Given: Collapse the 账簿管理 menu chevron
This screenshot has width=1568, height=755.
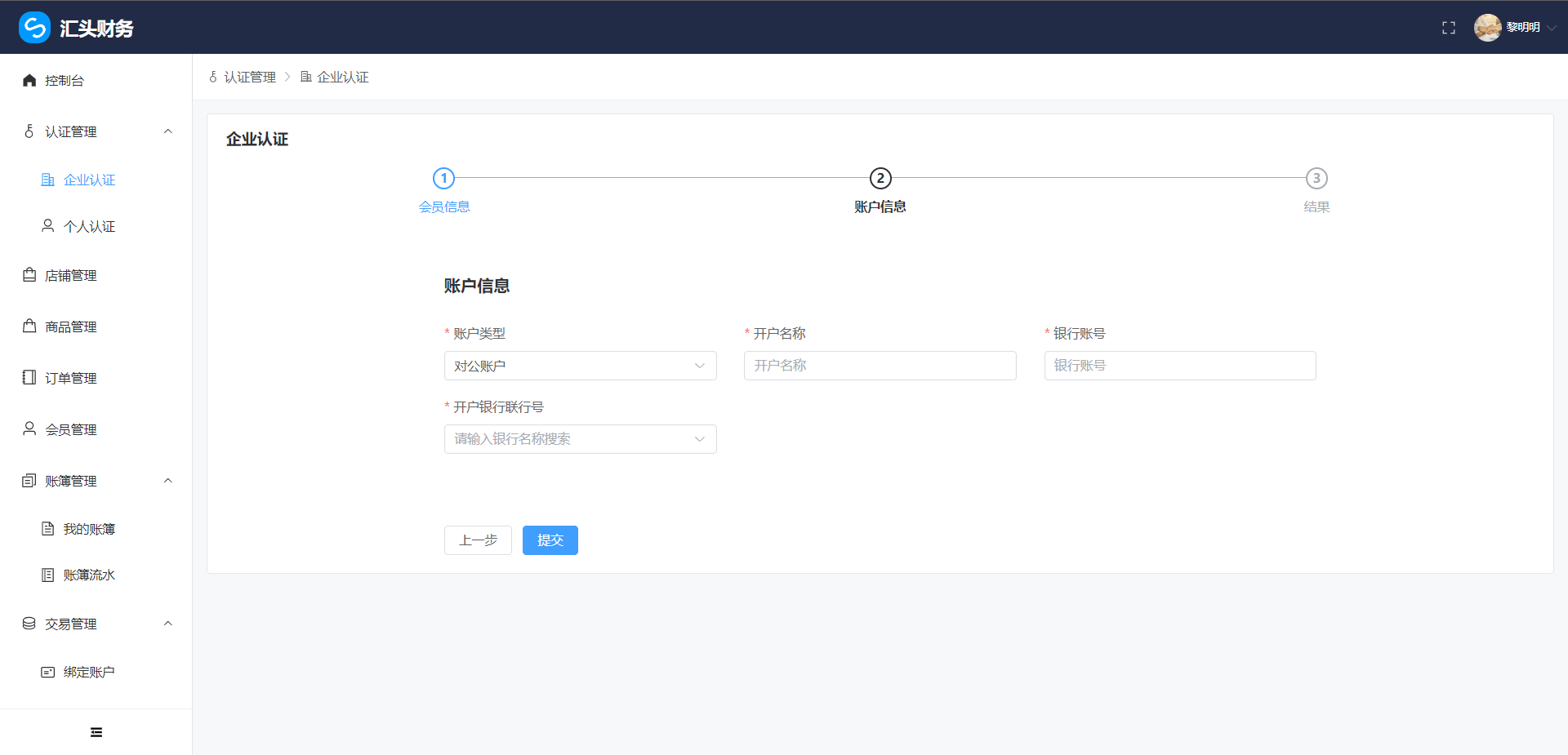Looking at the screenshot, I should point(168,481).
